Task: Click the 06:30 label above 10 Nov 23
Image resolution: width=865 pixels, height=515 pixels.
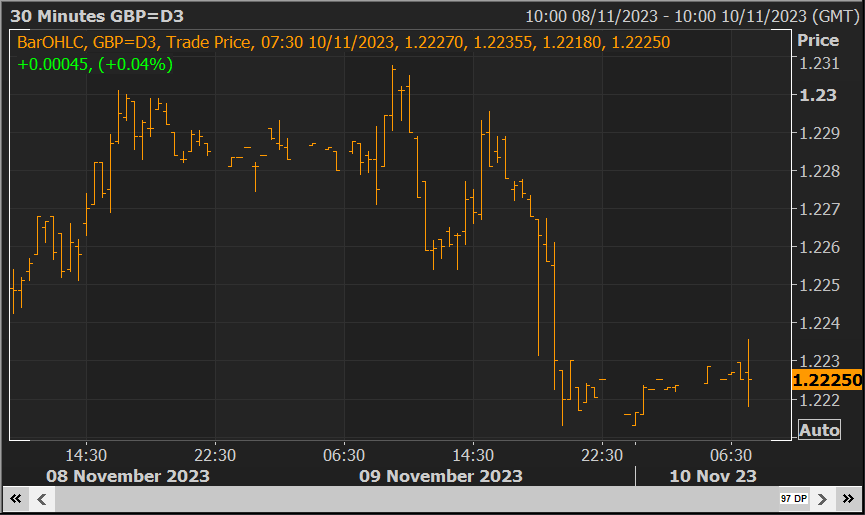Action: pos(731,455)
